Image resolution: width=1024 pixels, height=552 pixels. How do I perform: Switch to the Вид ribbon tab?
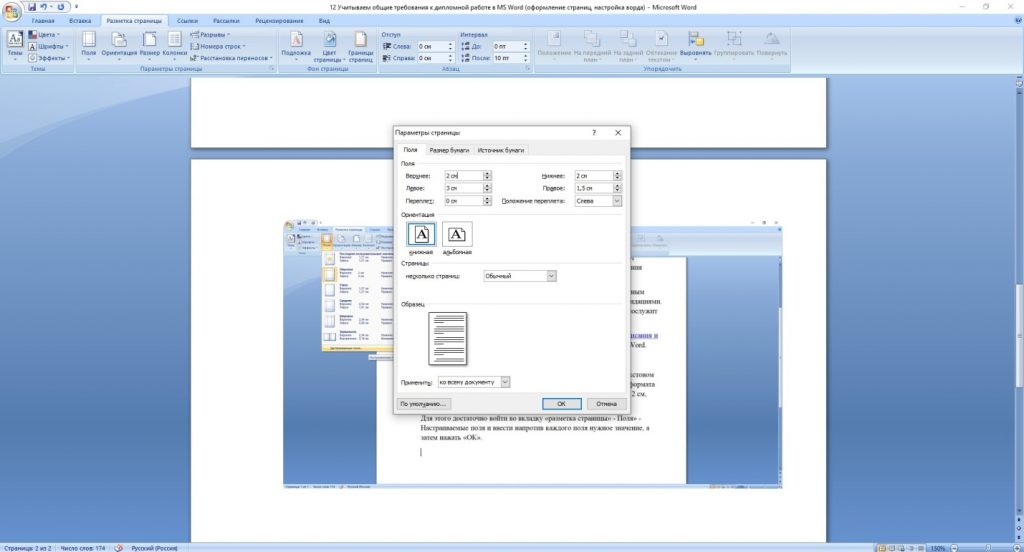pyautogui.click(x=324, y=21)
